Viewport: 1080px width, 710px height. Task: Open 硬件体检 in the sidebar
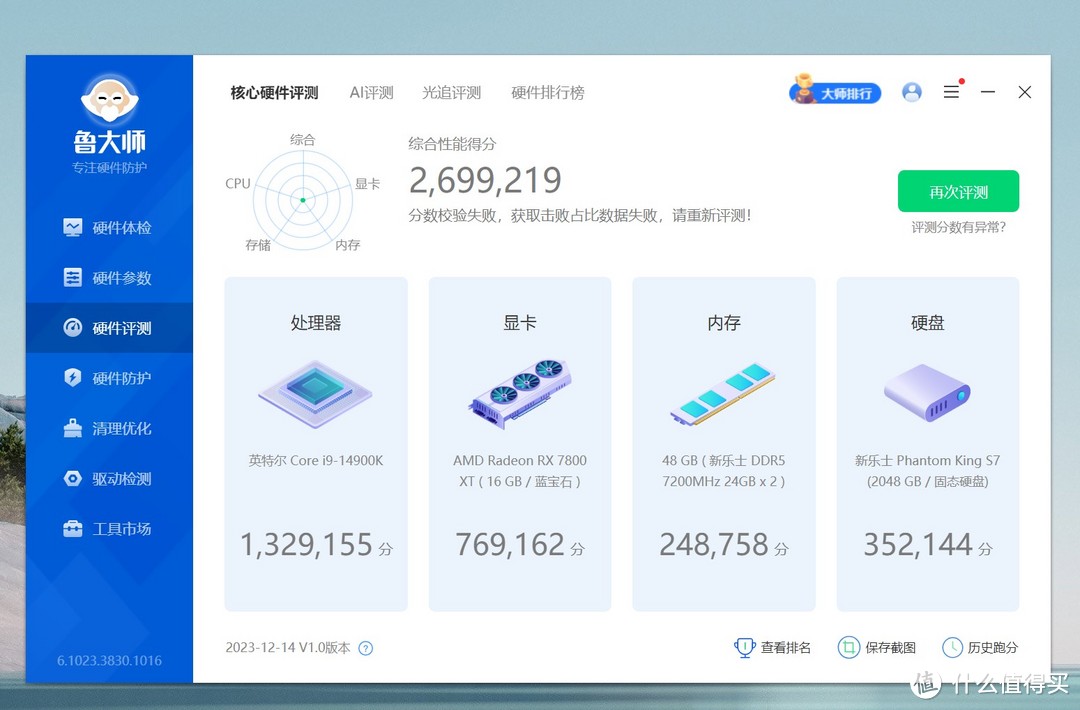(x=109, y=227)
